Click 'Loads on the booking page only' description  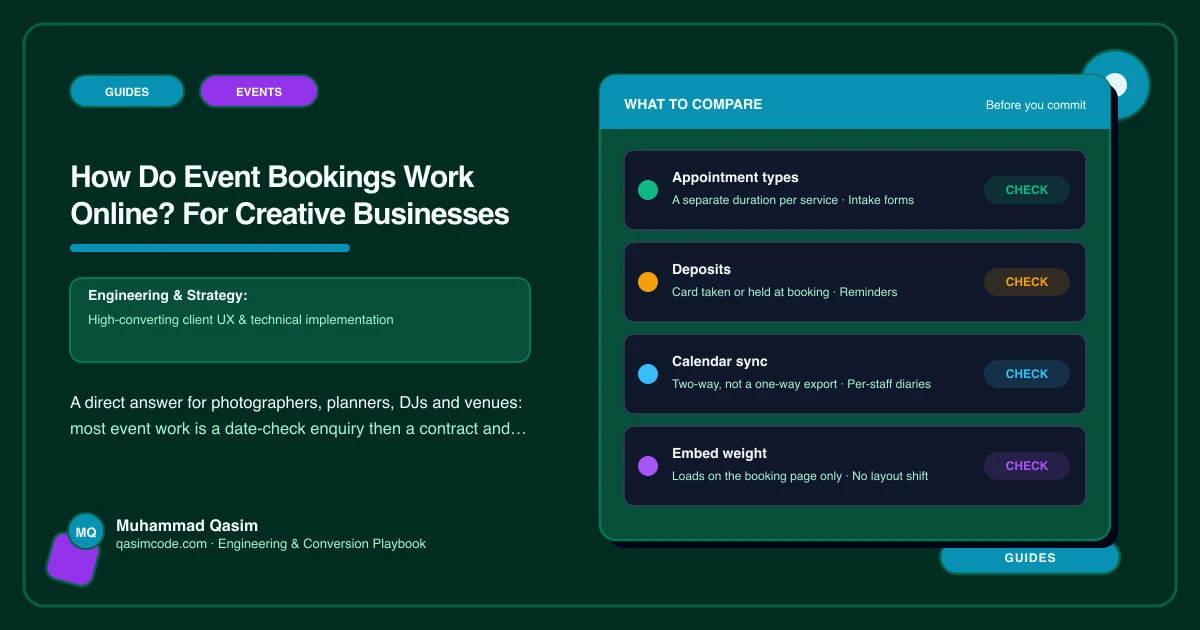pos(800,476)
